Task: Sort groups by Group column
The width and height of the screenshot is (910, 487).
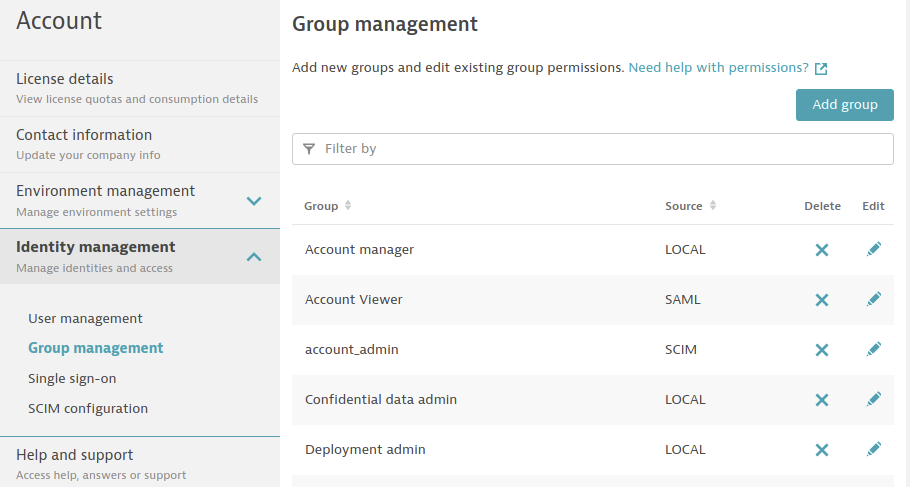Action: pos(348,205)
